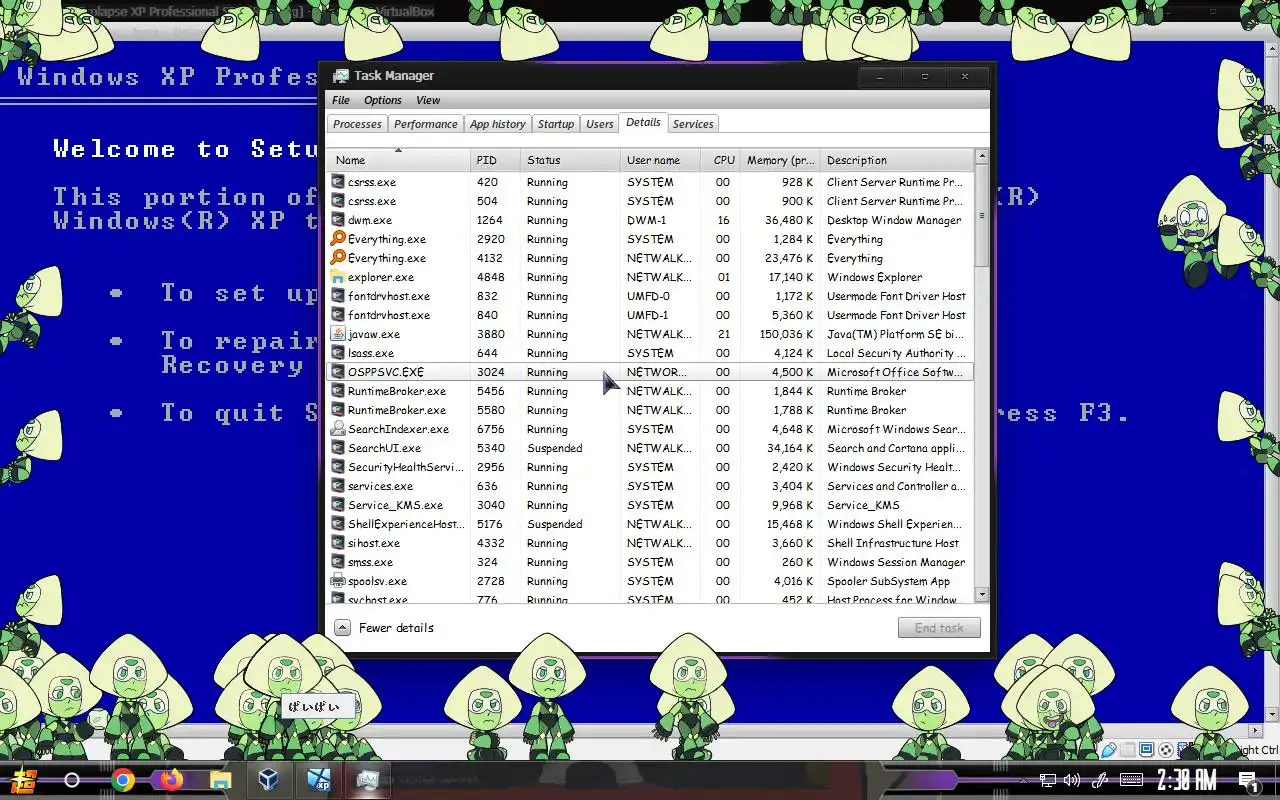The height and width of the screenshot is (800, 1280).
Task: Open Cortana circle on the taskbar
Action: pyautogui.click(x=72, y=780)
